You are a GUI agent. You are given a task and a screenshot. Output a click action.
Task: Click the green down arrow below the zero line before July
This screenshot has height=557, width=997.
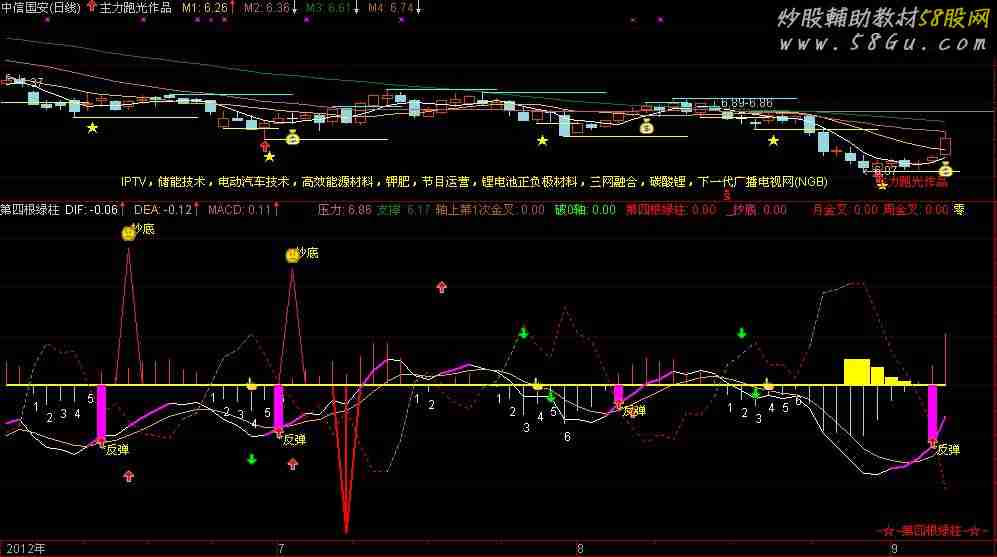(x=252, y=458)
